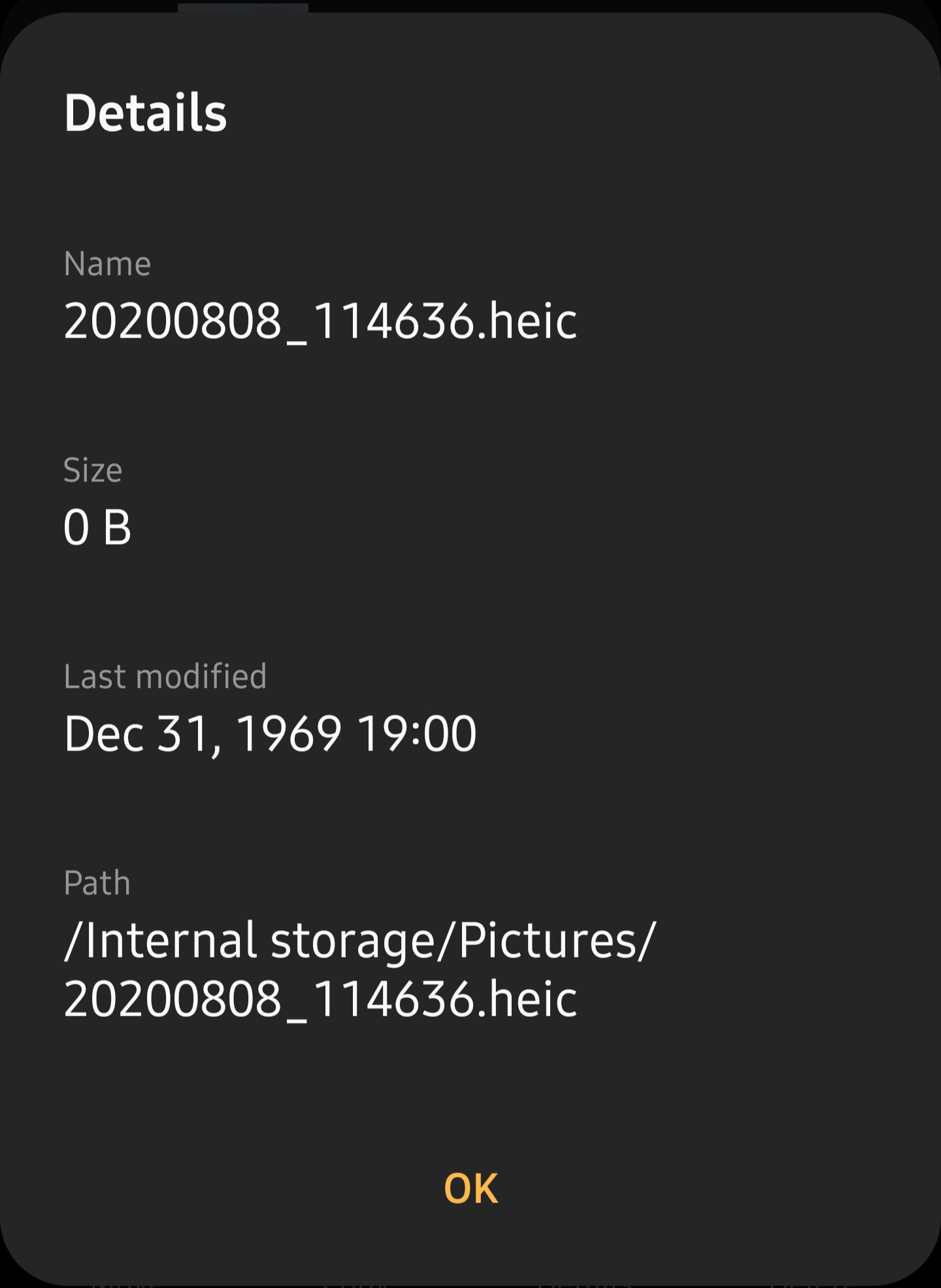Click the Last modified label

pos(165,677)
